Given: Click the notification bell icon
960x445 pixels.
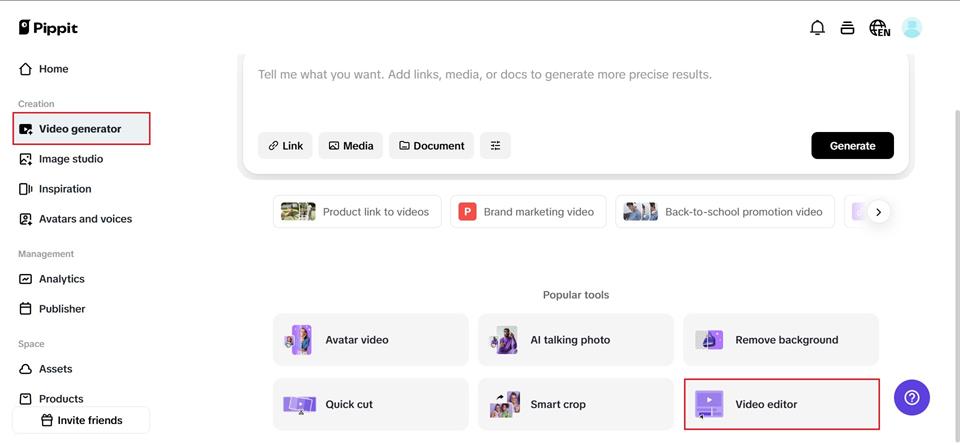Looking at the screenshot, I should [x=817, y=28].
